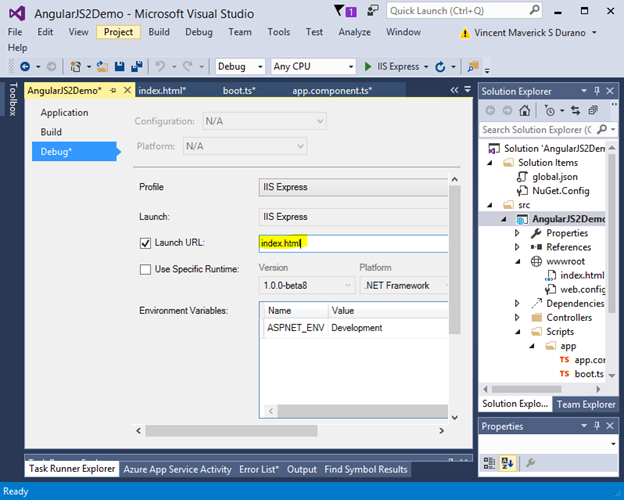Viewport: 624px width, 500px height.
Task: Click the Categorized icon in Properties panel
Action: pos(490,462)
